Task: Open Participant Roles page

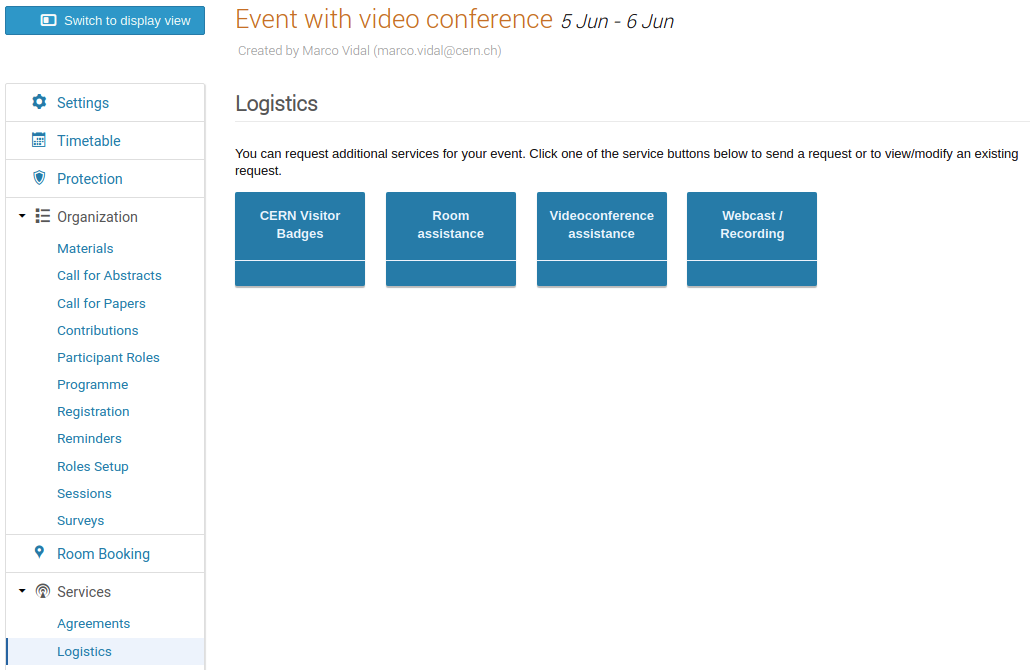Action: (108, 357)
